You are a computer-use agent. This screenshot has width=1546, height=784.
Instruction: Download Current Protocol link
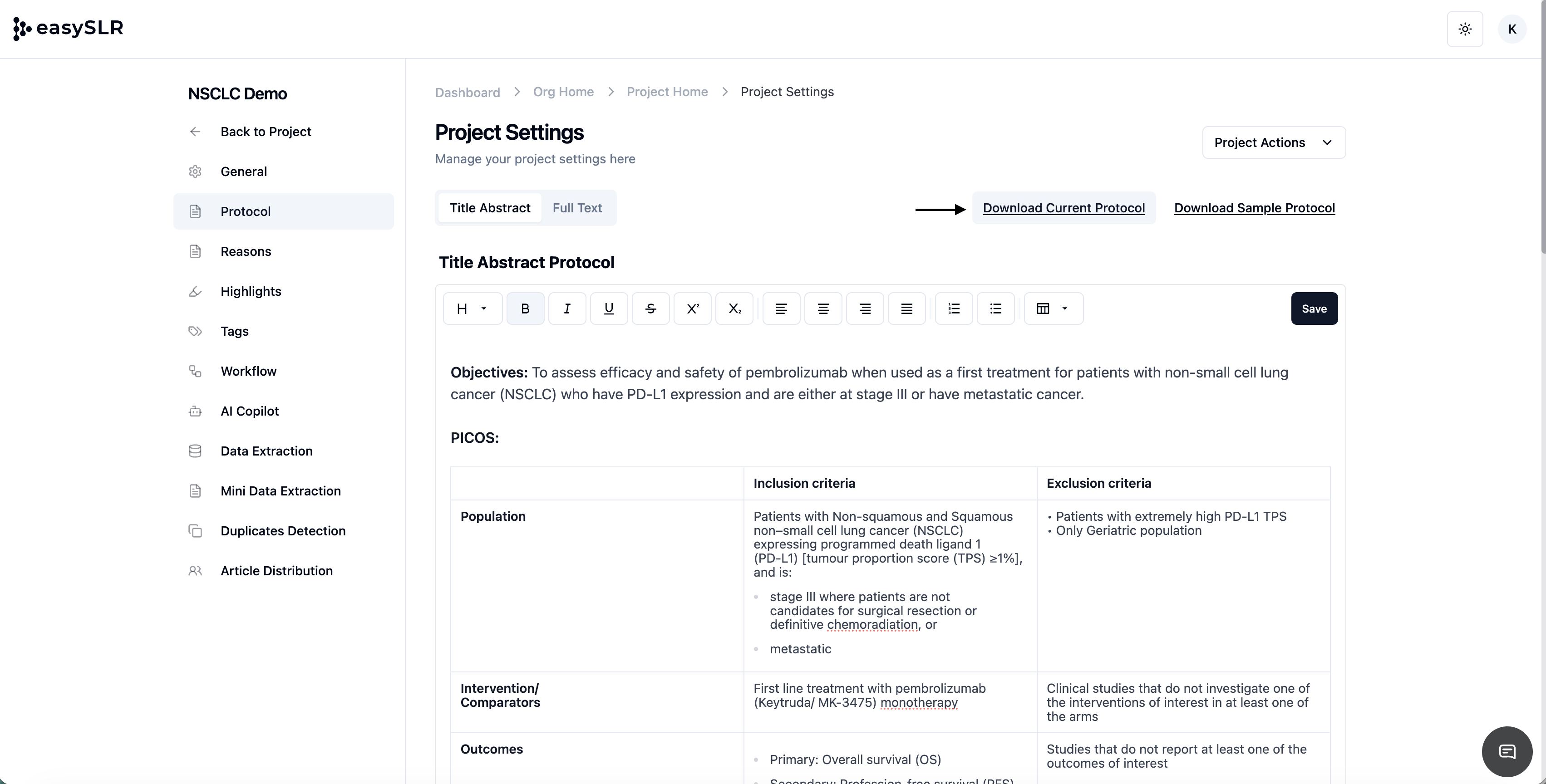click(1063, 207)
